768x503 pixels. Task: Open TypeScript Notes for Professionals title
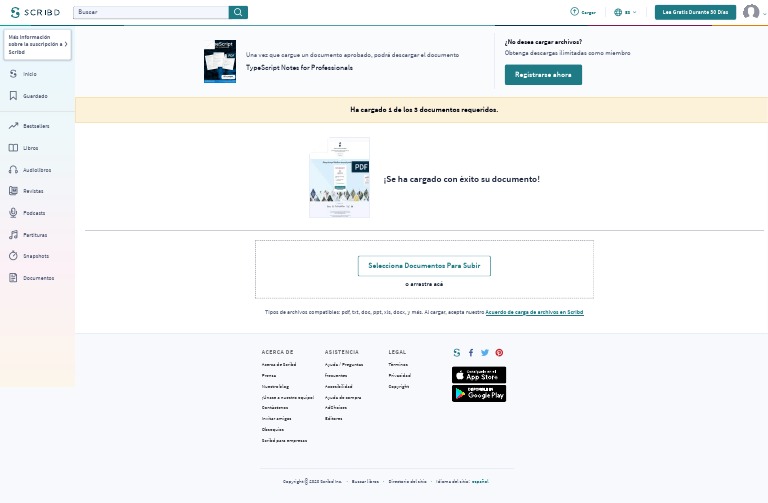click(299, 68)
